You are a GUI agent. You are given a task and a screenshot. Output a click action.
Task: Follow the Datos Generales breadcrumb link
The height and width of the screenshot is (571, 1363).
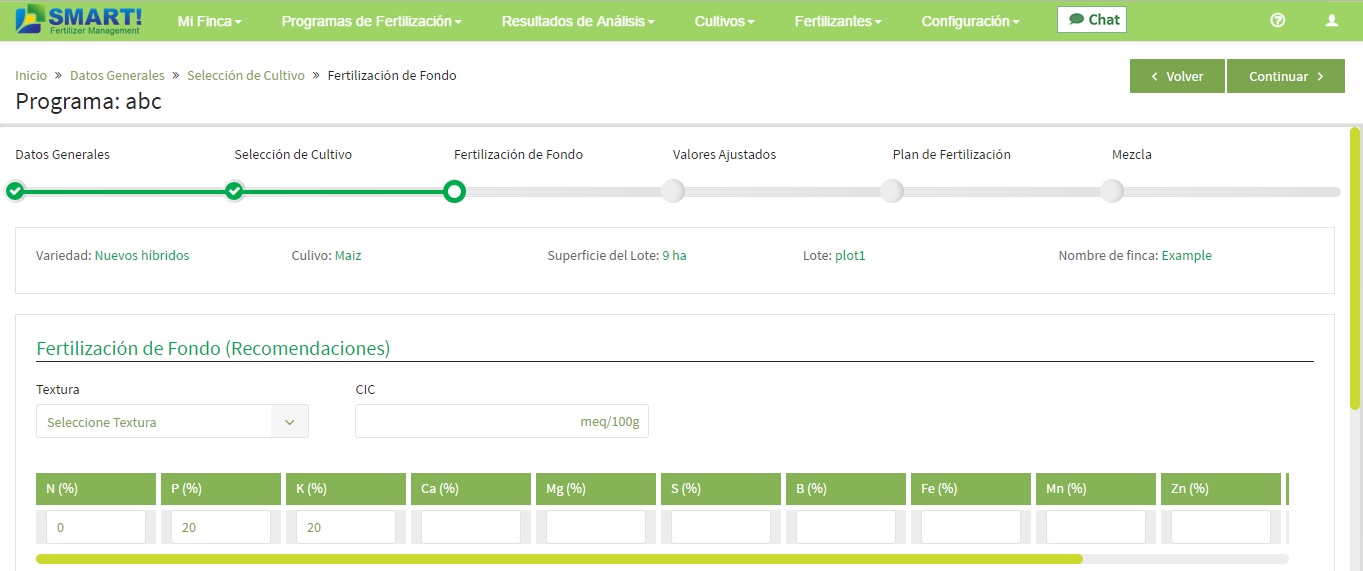[117, 75]
